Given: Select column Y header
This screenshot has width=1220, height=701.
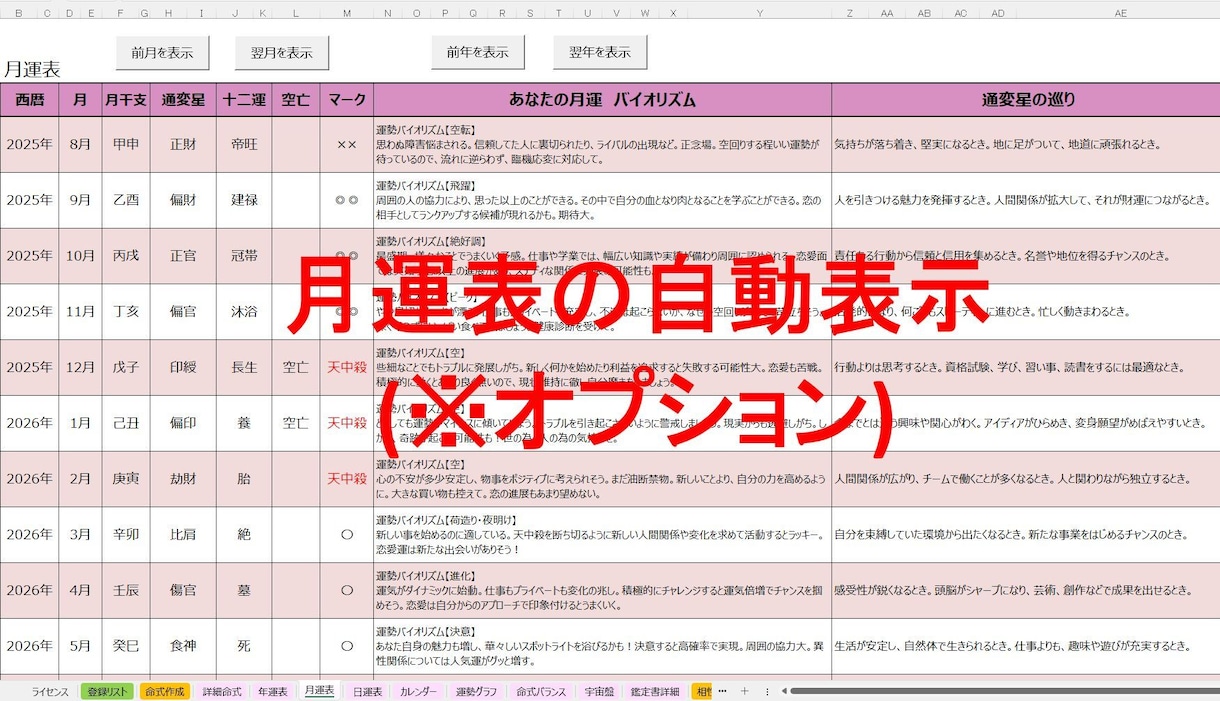Looking at the screenshot, I should coord(759,13).
